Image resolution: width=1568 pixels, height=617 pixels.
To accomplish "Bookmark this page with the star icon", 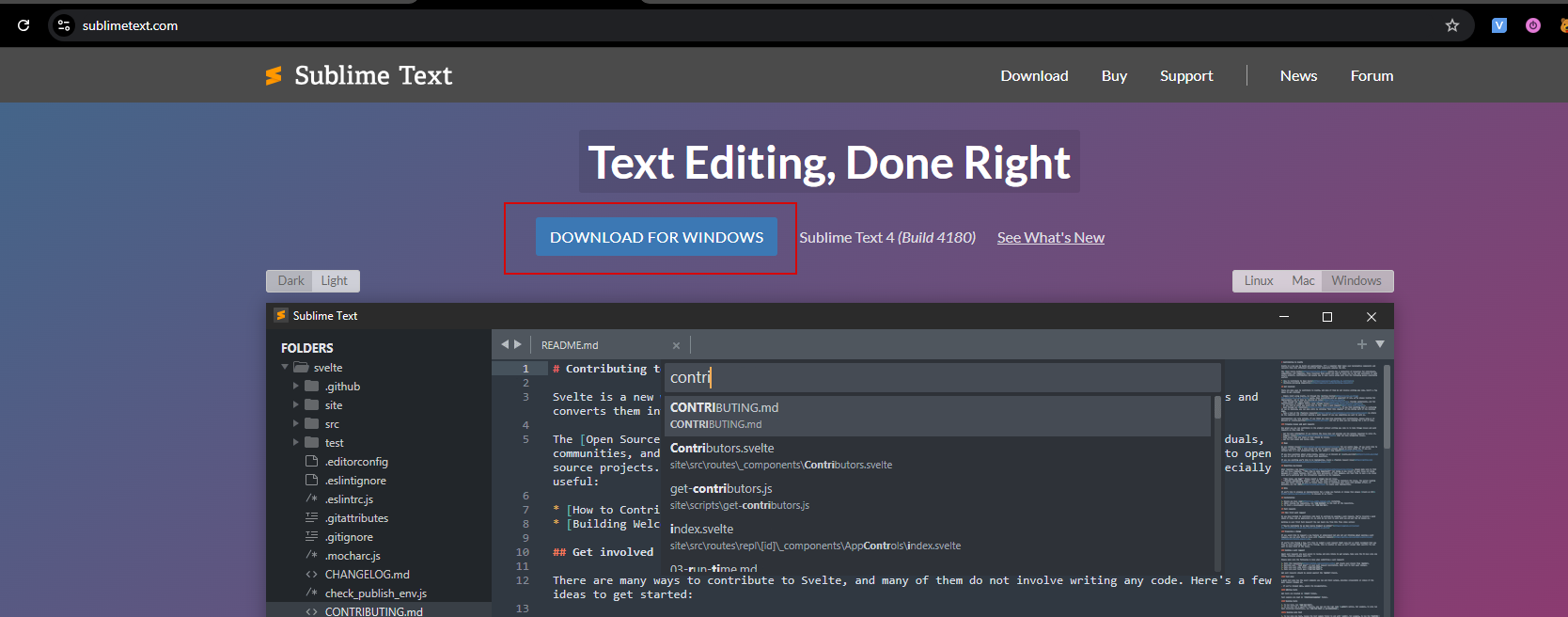I will pos(1452,25).
